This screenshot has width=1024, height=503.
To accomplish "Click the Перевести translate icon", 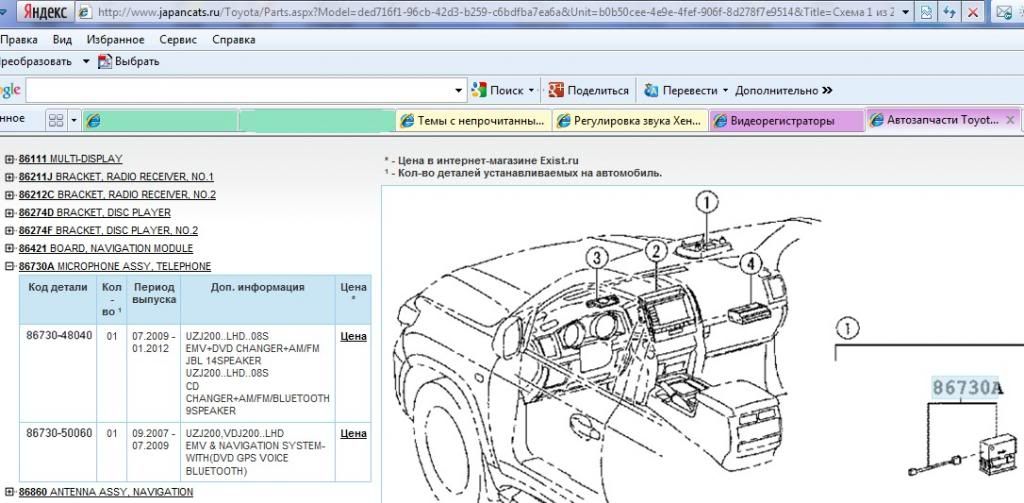I will pyautogui.click(x=650, y=90).
